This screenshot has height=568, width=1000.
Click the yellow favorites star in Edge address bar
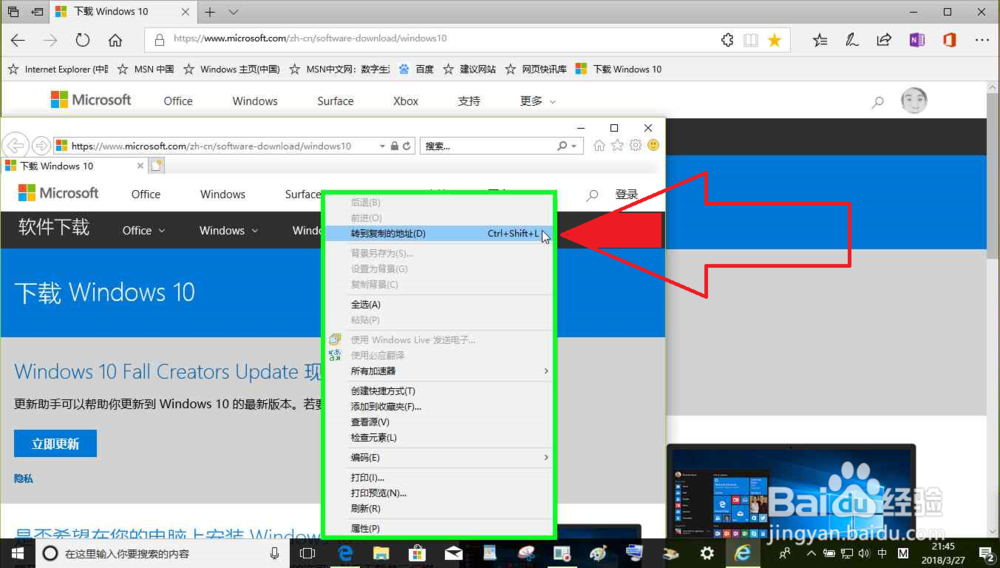(x=774, y=40)
